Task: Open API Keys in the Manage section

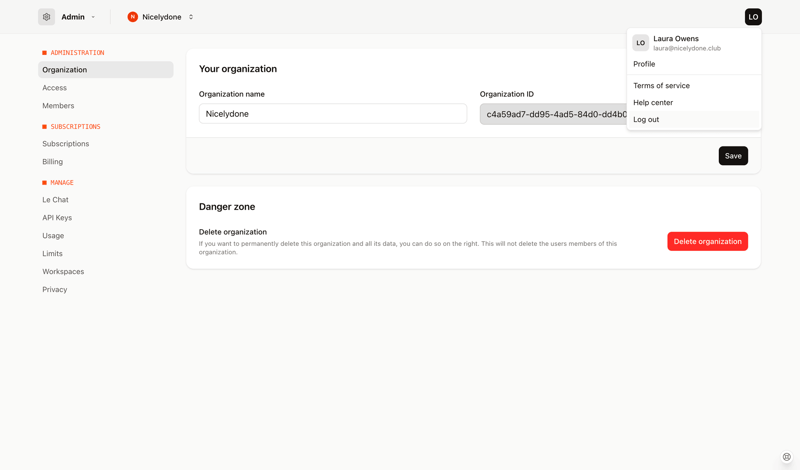Action: point(57,218)
